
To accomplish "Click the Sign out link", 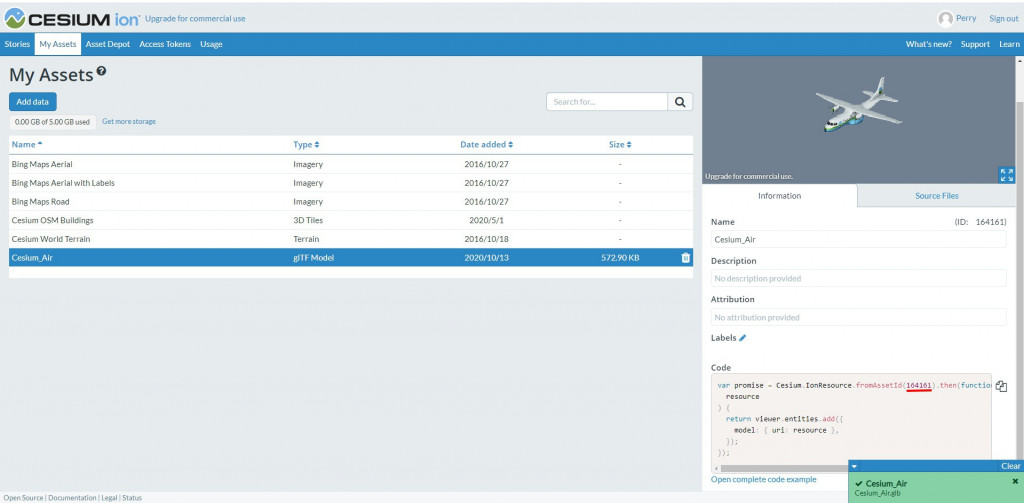I will 1004,19.
